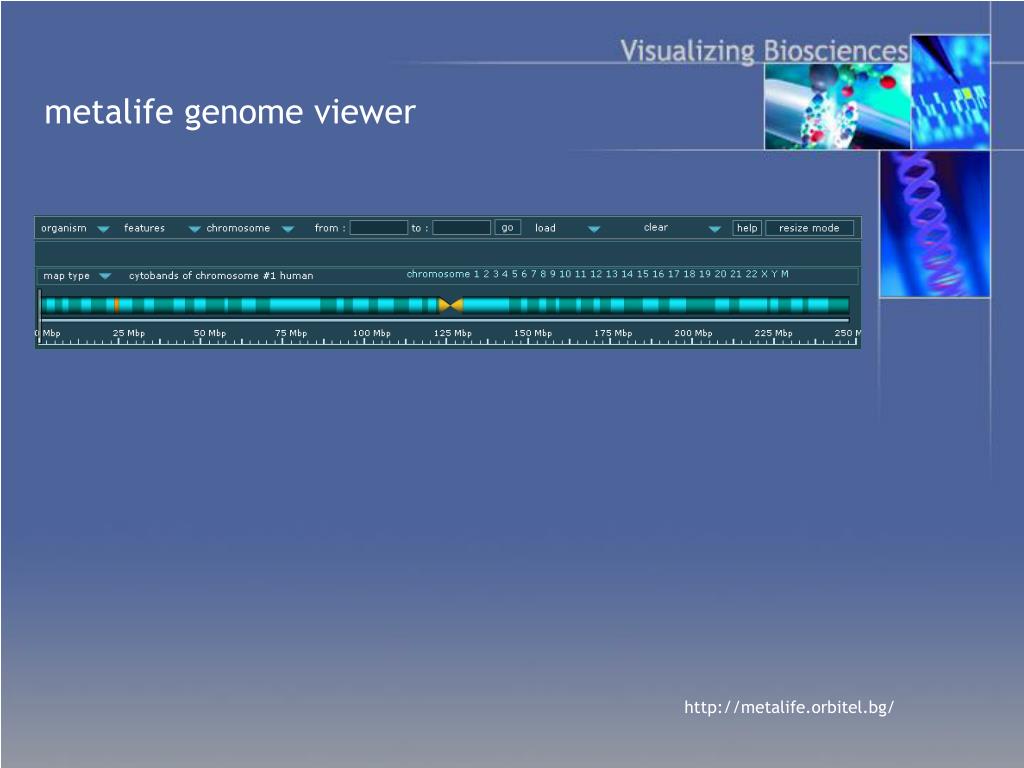The image size is (1024, 768).
Task: Select chromosome Y link
Action: [x=775, y=274]
